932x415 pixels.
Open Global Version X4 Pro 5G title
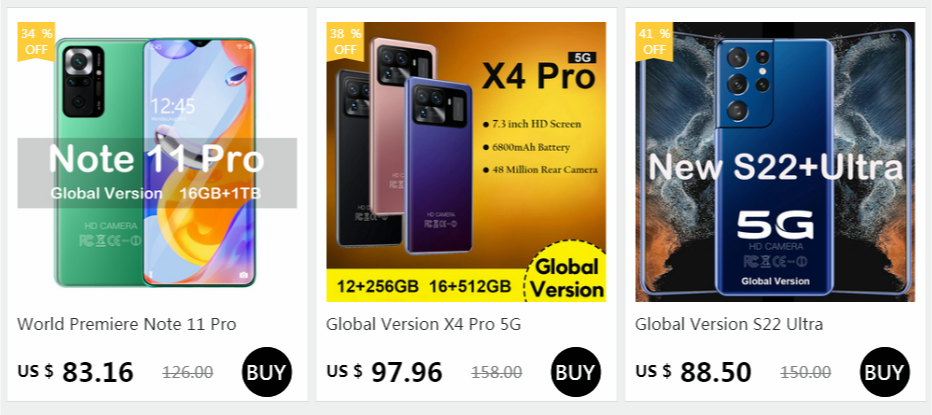click(x=423, y=324)
